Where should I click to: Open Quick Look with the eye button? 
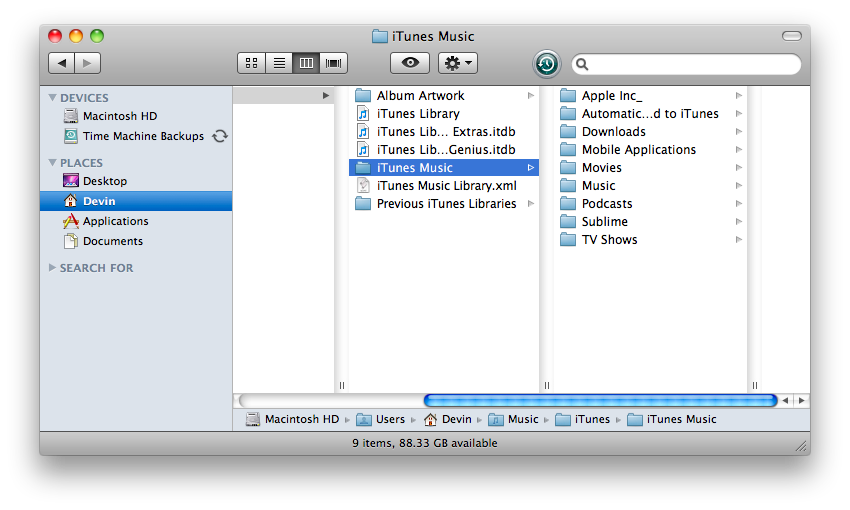click(410, 63)
